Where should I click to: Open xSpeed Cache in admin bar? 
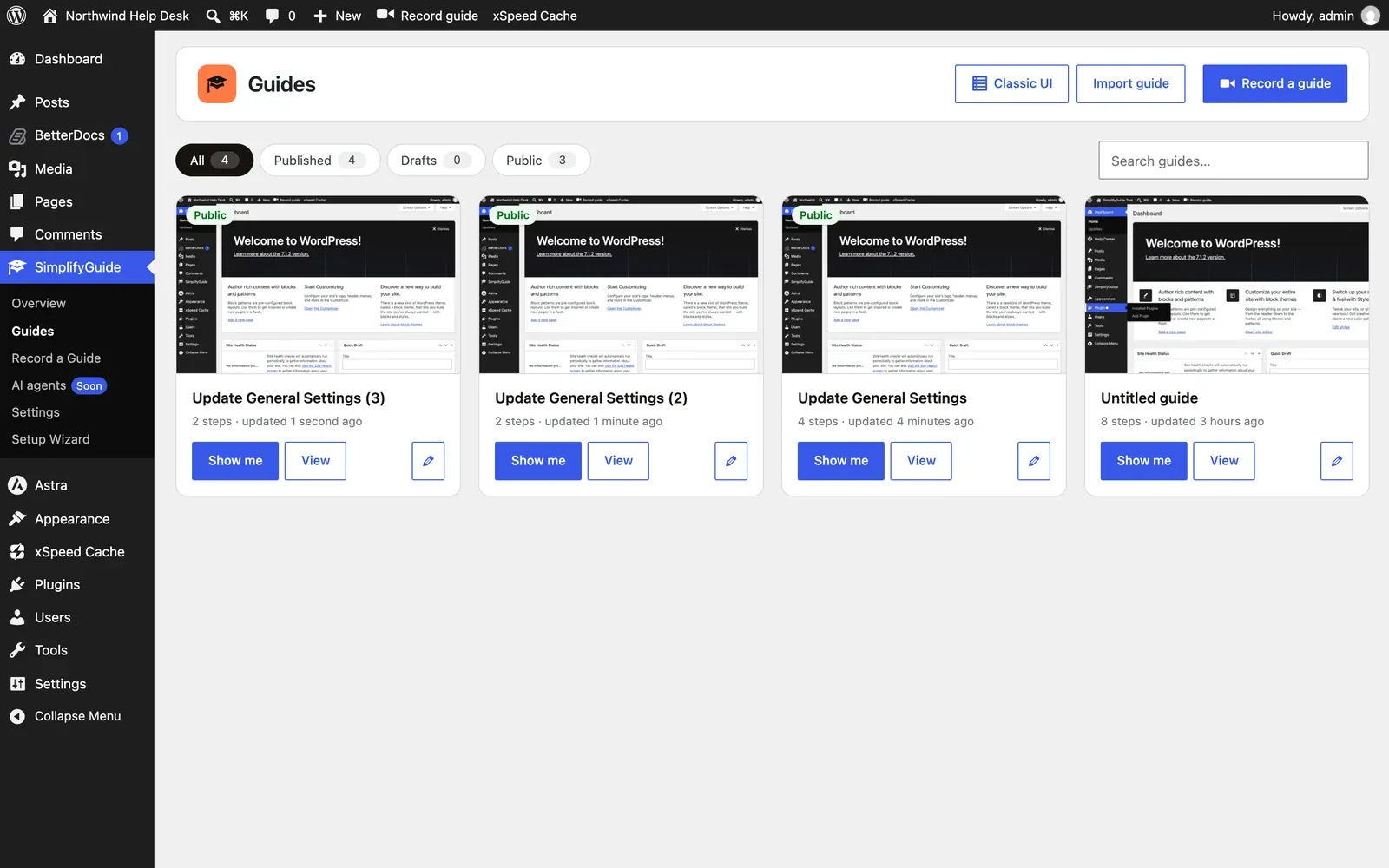coord(535,16)
